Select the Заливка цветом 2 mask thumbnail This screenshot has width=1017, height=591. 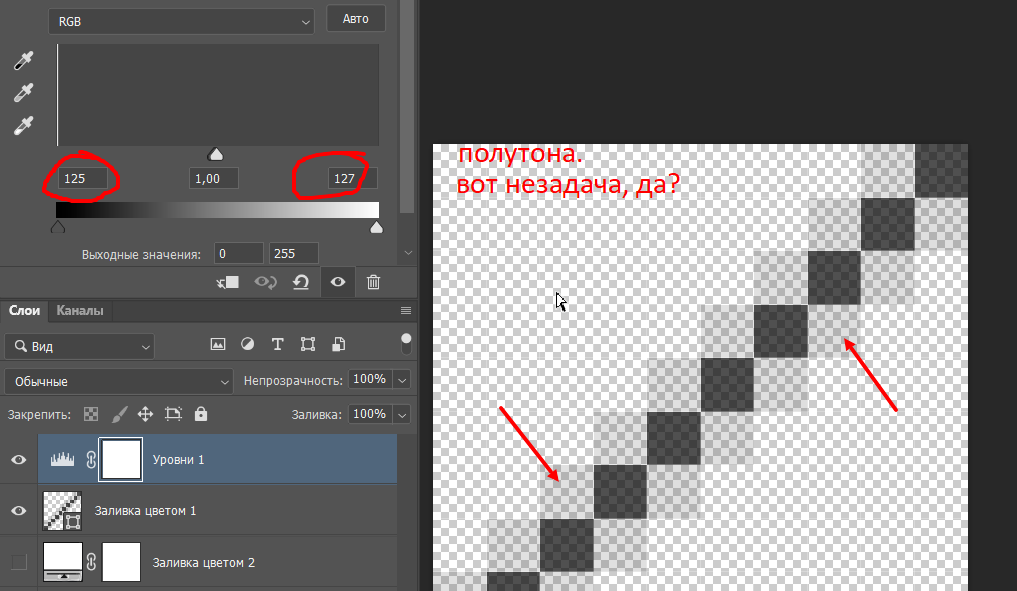(121, 562)
